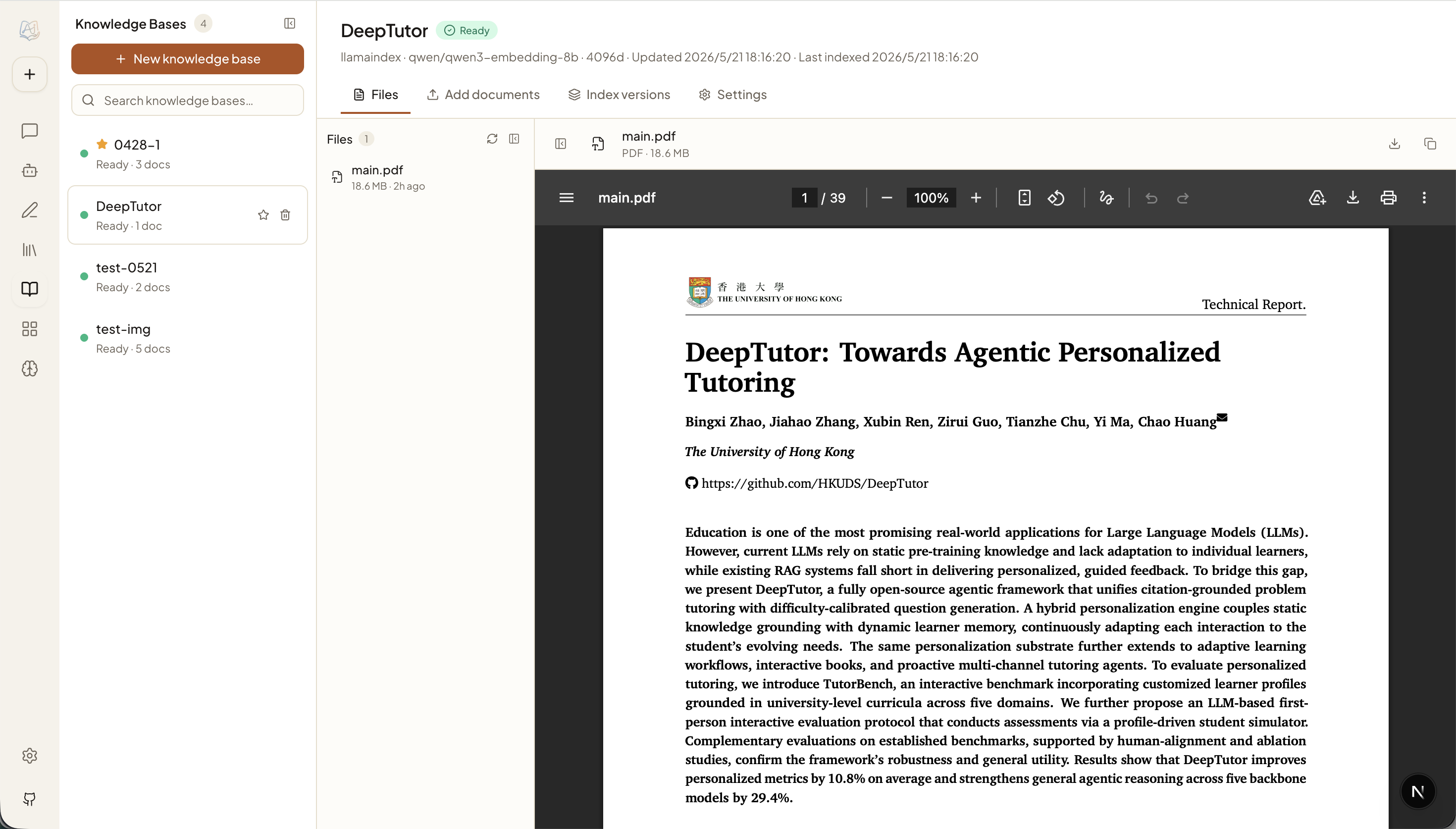
Task: Open the open-book knowledge sidebar icon
Action: (30, 289)
